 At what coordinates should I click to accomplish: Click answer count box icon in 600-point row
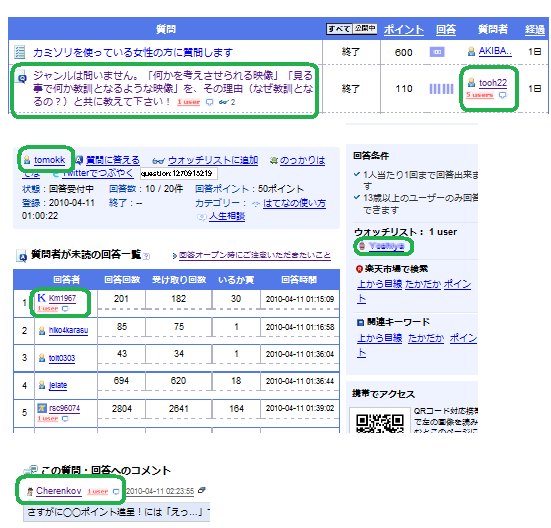click(437, 52)
